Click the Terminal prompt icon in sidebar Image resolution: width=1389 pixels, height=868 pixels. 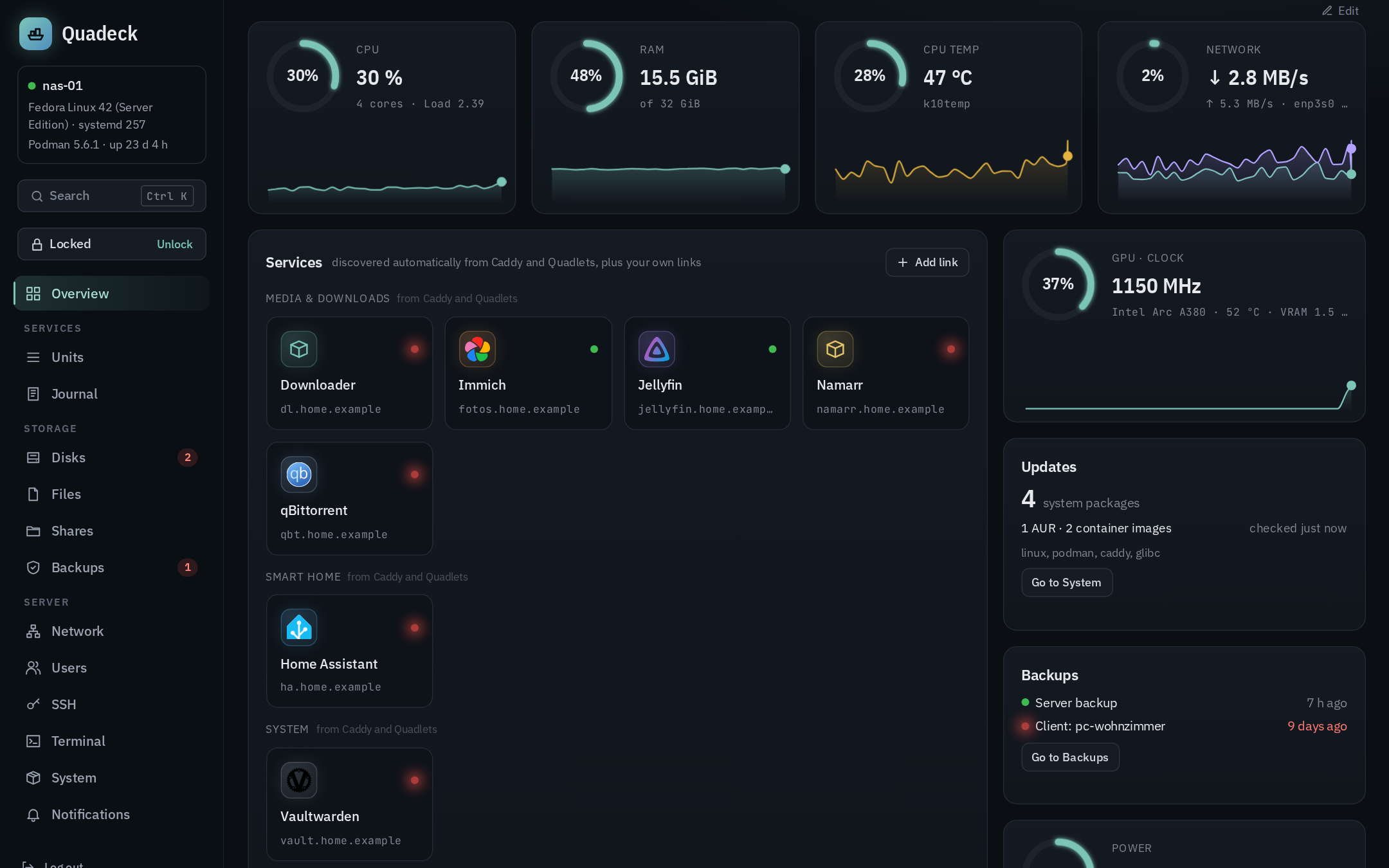tap(33, 741)
